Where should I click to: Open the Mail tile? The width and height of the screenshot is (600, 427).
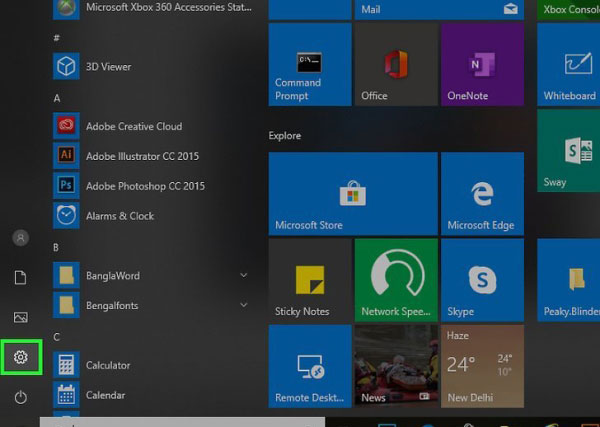[439, 10]
